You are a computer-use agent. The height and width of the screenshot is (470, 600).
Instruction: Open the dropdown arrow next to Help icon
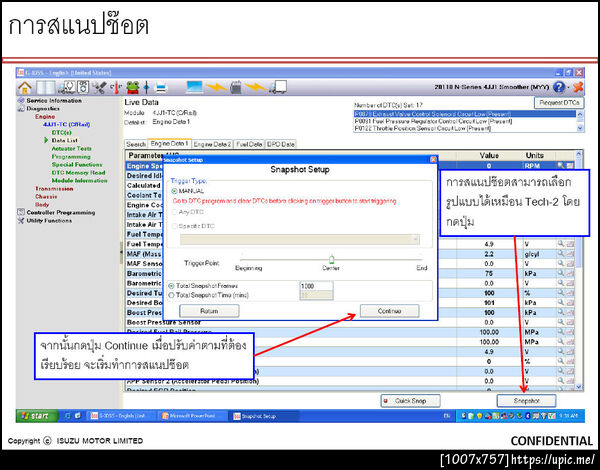coord(569,88)
